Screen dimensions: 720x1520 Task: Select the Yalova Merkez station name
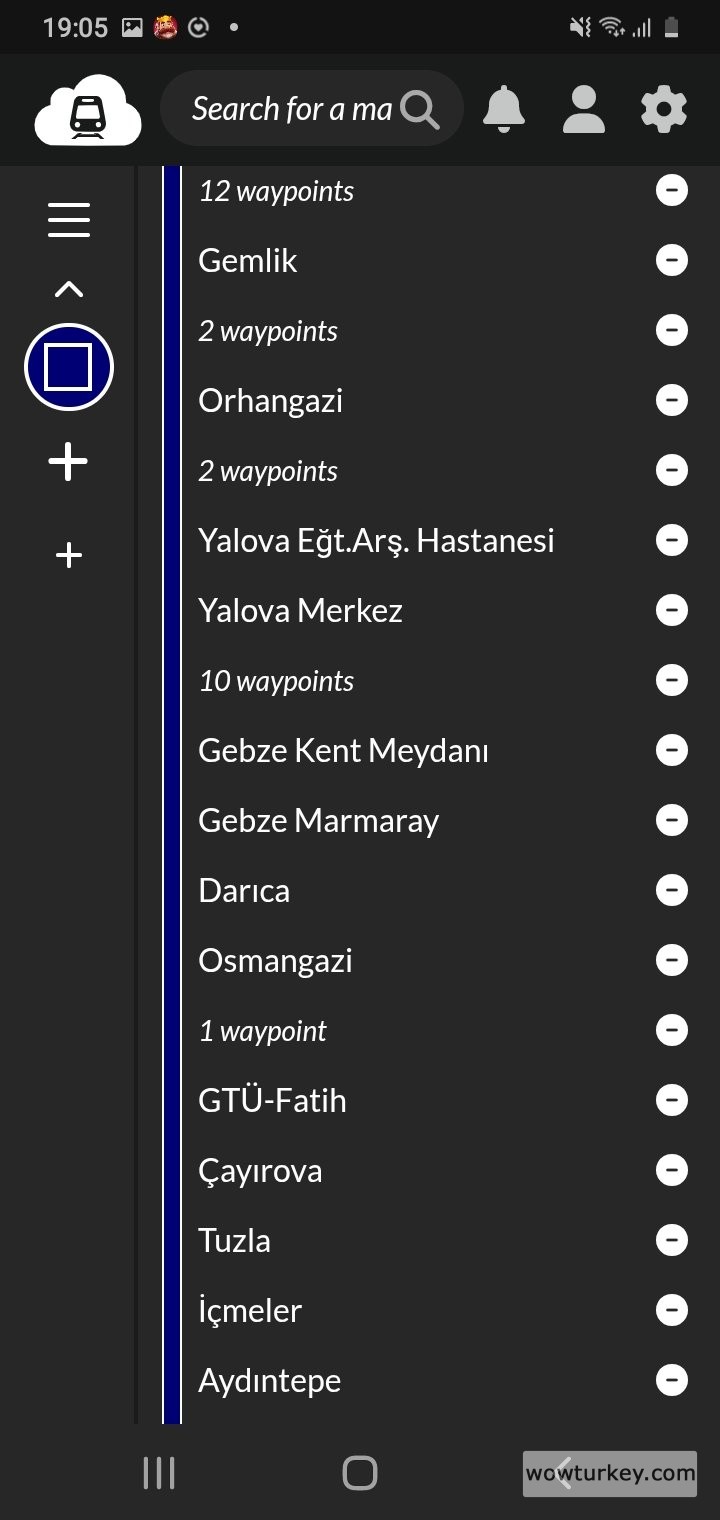[x=300, y=610]
